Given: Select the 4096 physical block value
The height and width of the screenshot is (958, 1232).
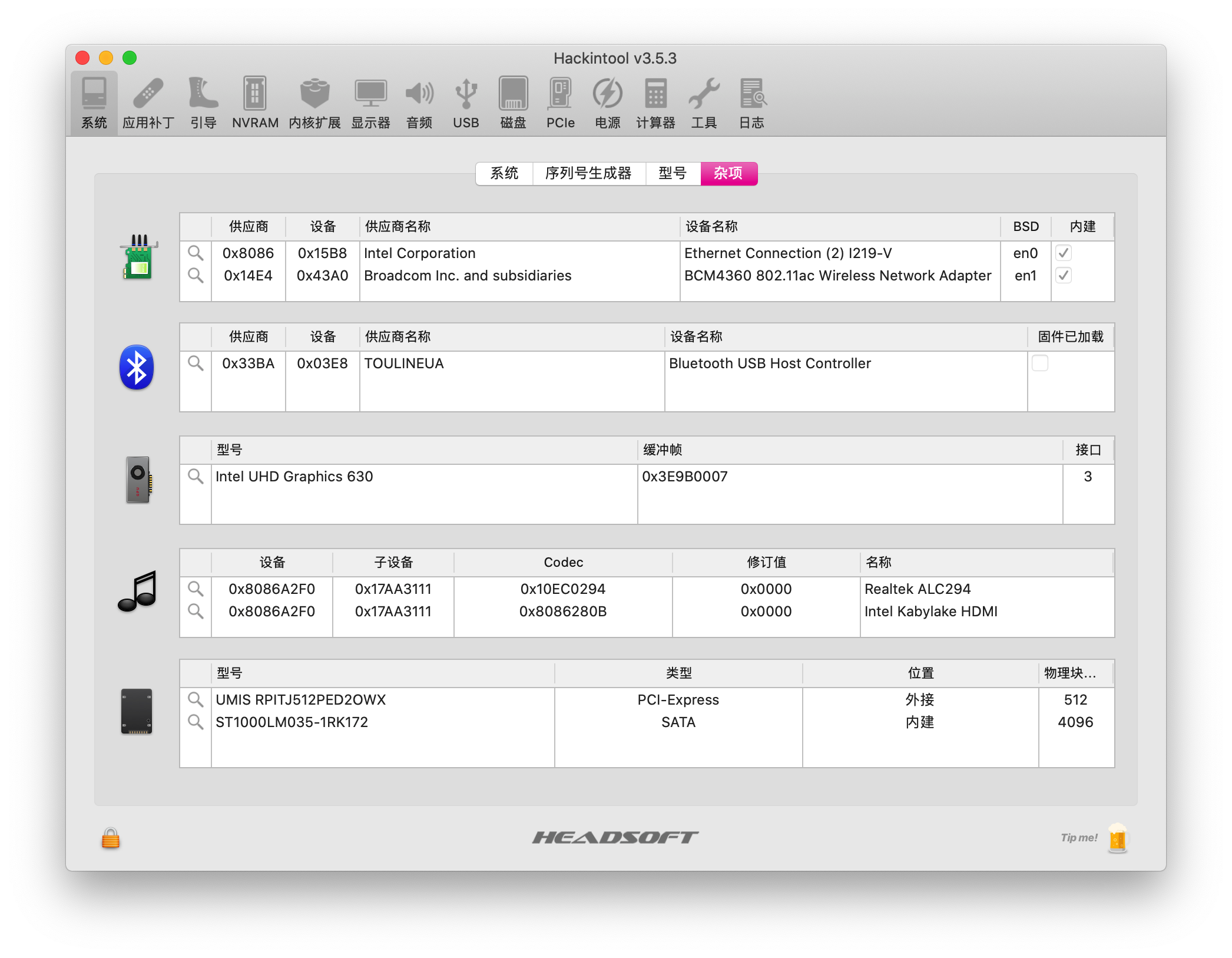Looking at the screenshot, I should click(1075, 722).
